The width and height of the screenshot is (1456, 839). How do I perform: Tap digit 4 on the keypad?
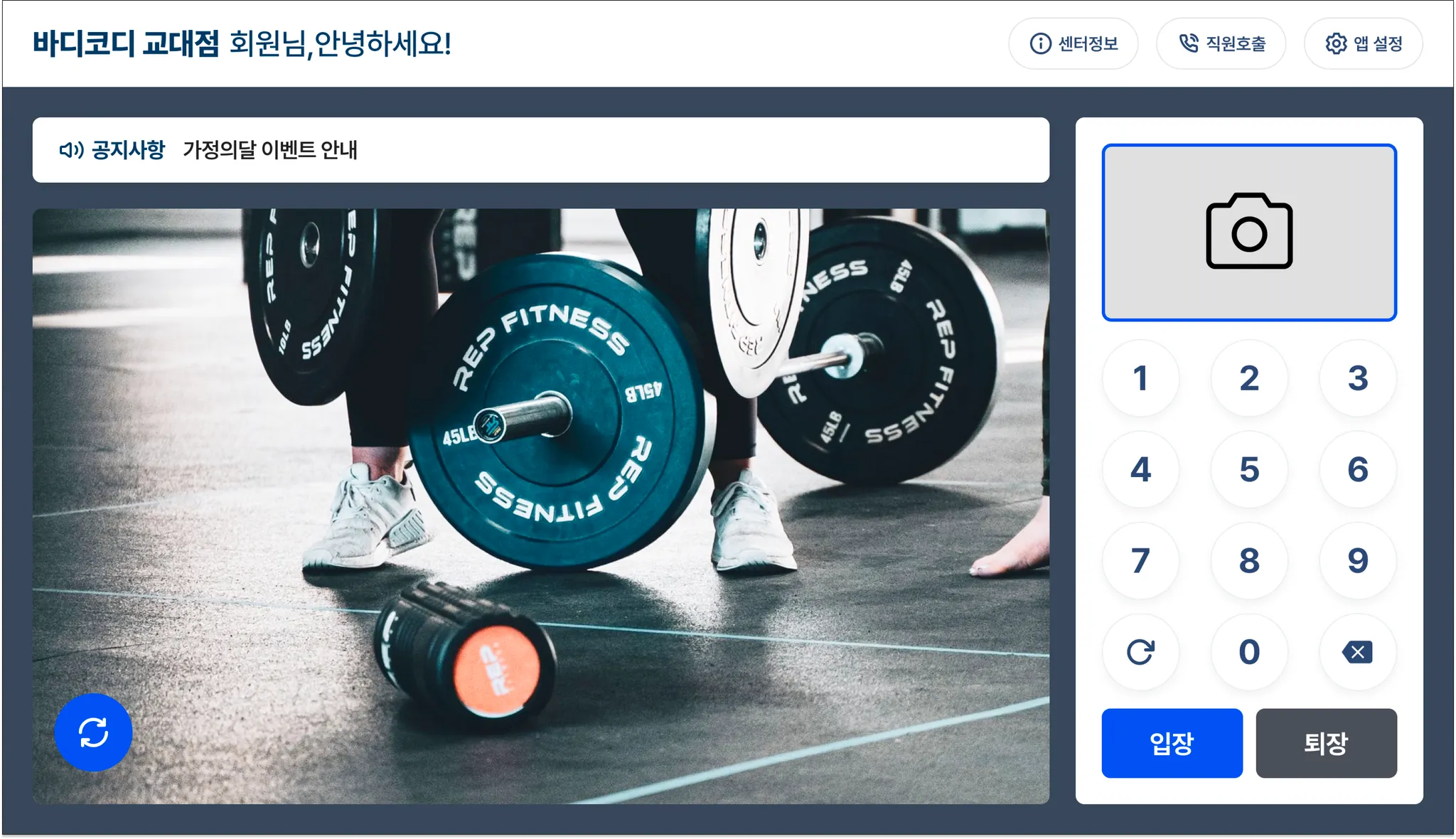pos(1140,469)
